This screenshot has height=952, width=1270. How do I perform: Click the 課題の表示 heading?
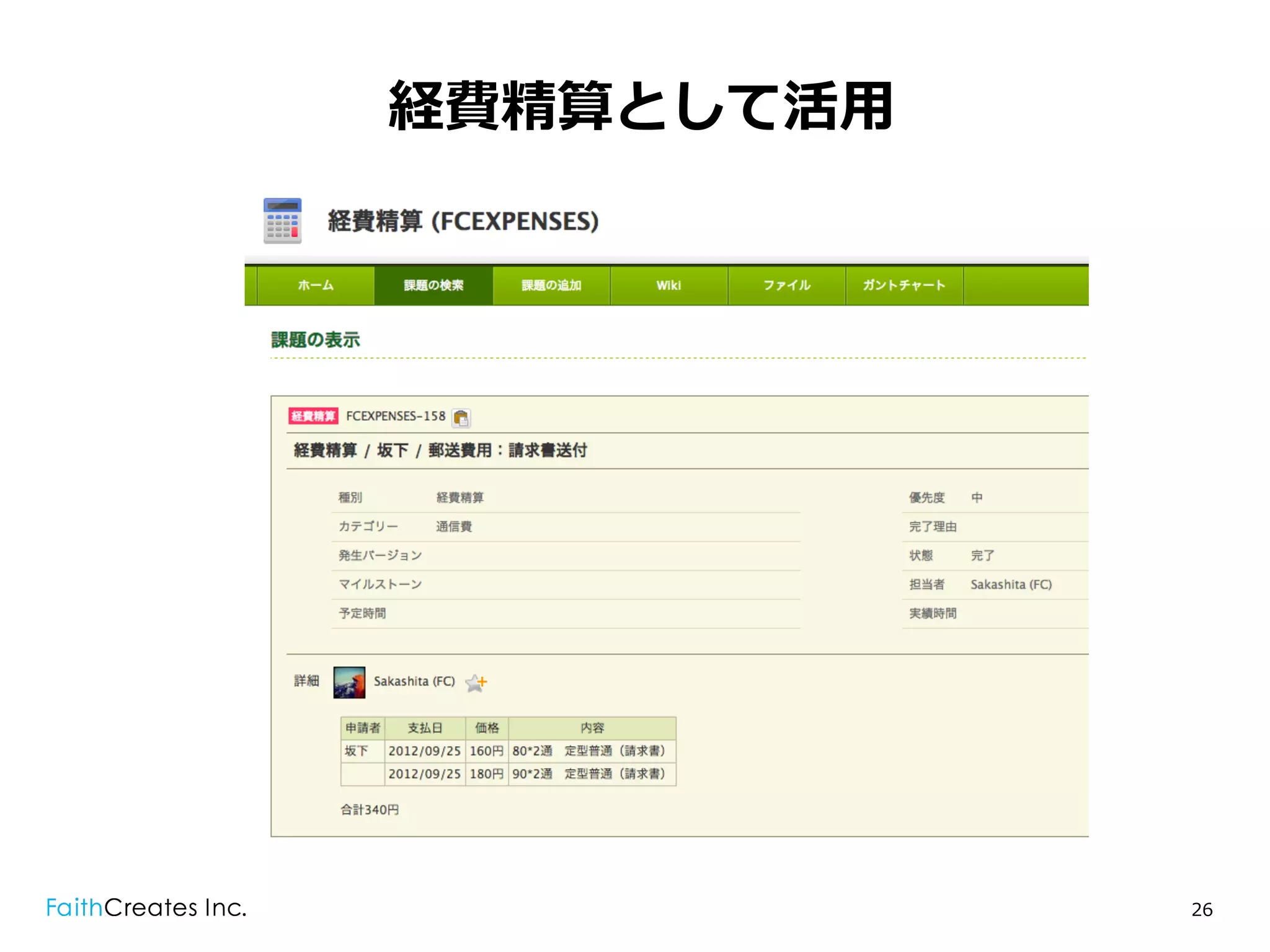(315, 340)
